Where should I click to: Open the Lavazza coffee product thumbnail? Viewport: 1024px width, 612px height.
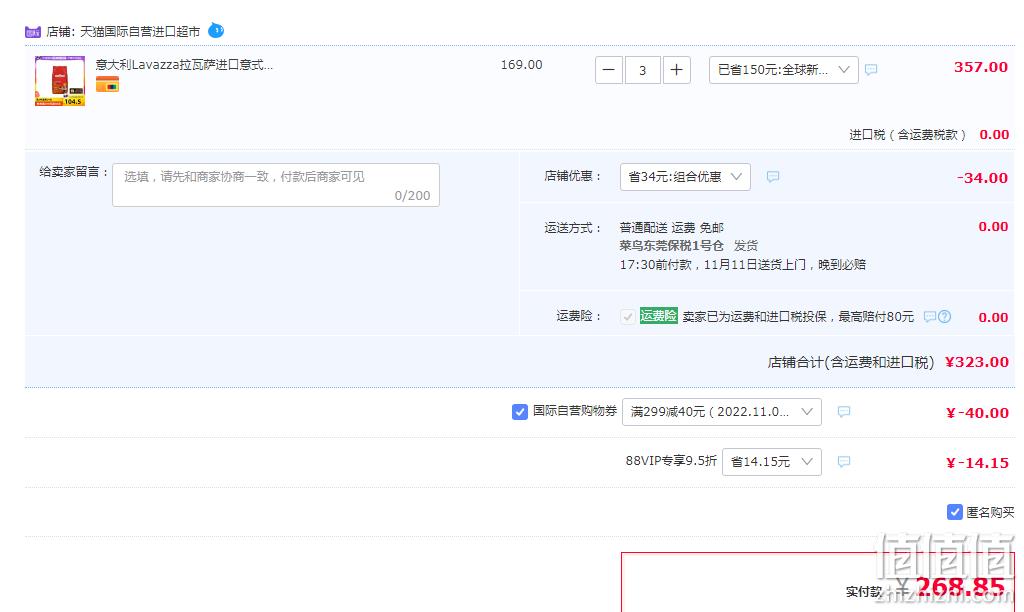pos(59,81)
